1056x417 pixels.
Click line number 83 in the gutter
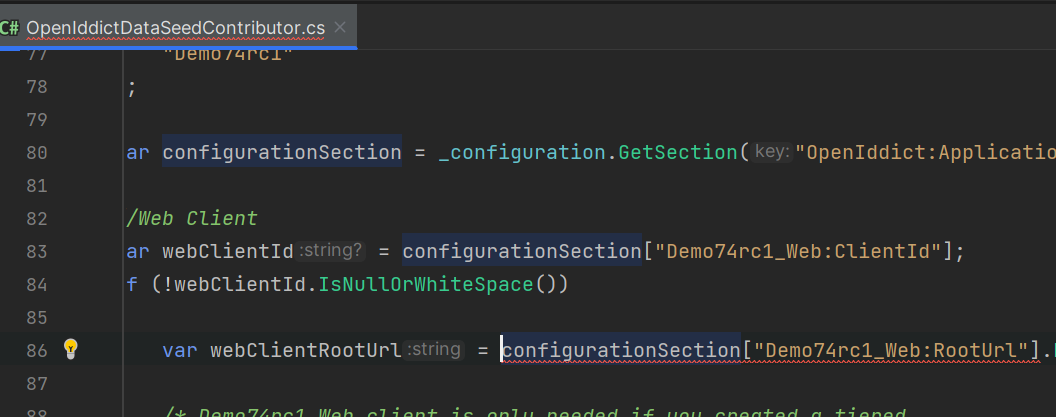pos(36,251)
